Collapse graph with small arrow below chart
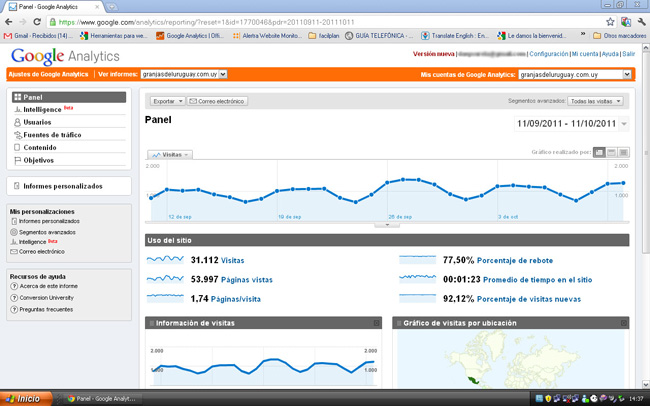The height and width of the screenshot is (406, 650). pyautogui.click(x=387, y=225)
